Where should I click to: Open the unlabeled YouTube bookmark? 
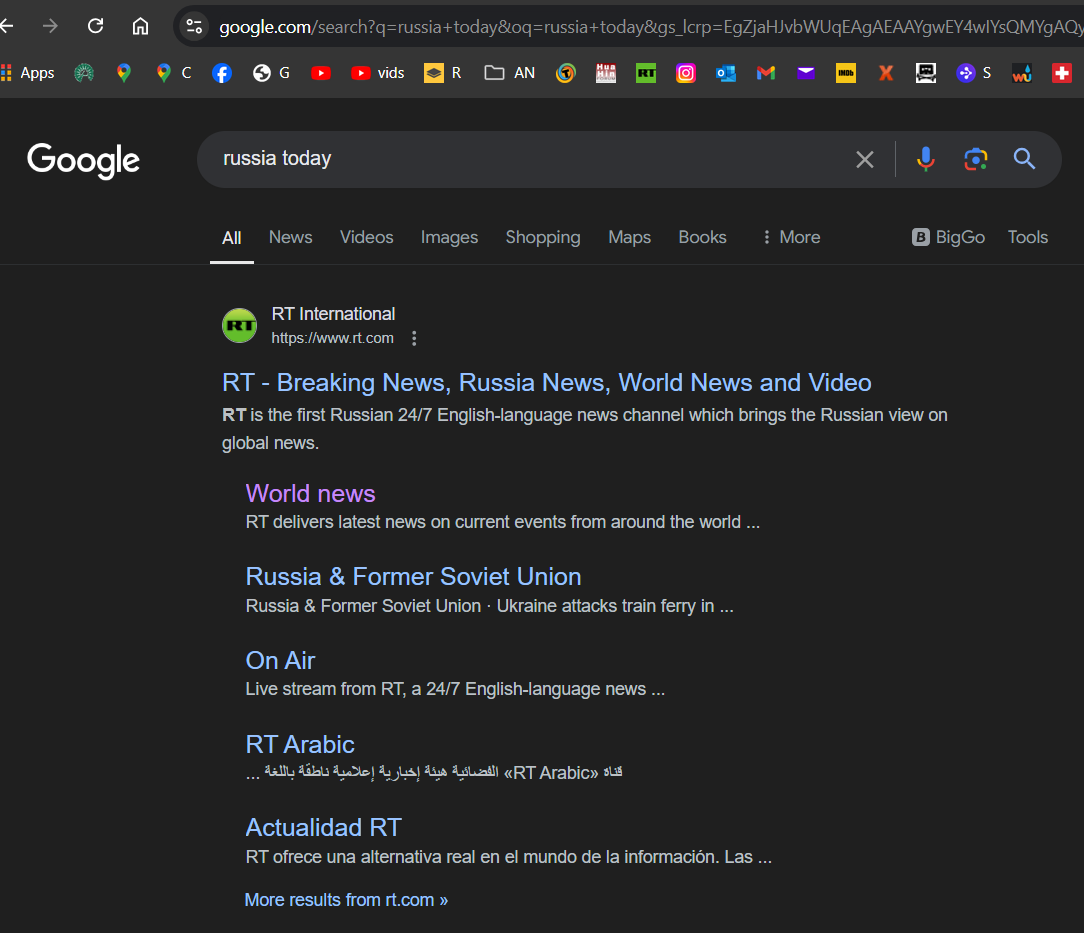[321, 73]
